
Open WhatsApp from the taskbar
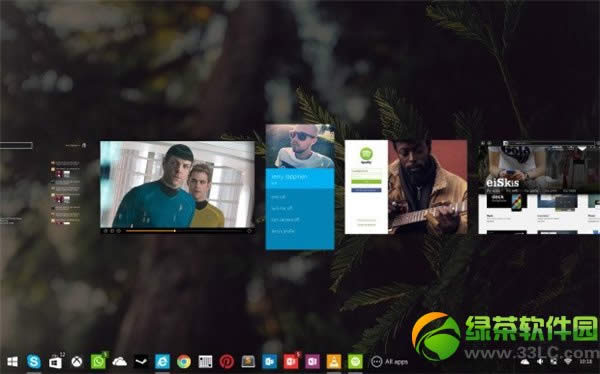click(98, 362)
